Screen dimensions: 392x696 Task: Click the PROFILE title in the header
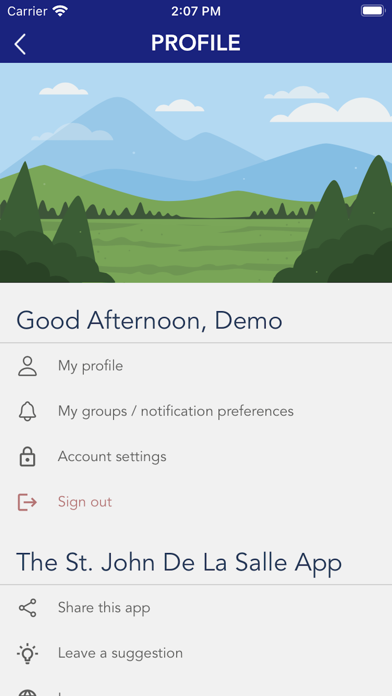[196, 43]
